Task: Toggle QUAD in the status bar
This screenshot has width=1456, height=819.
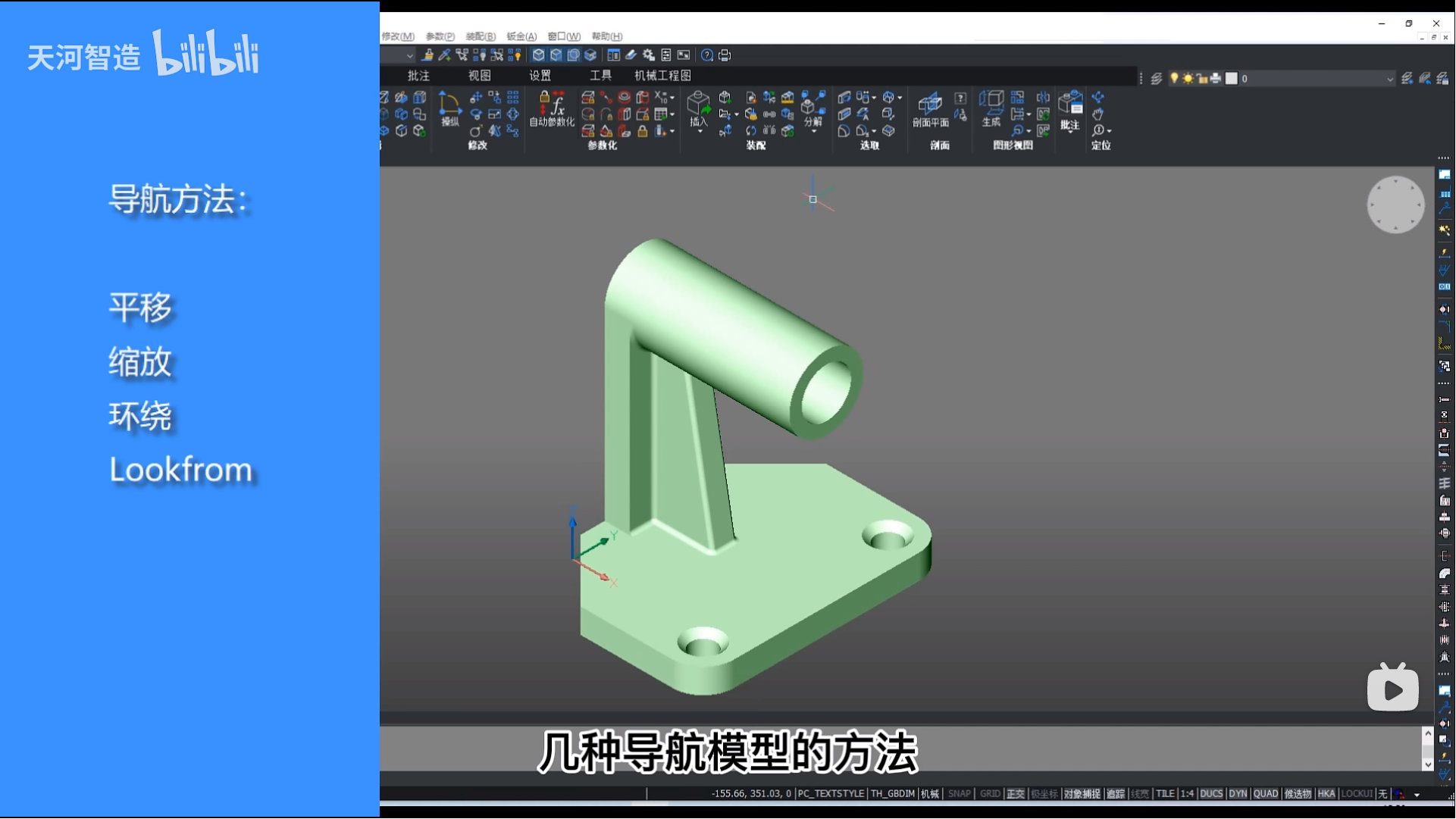Action: (x=1266, y=794)
